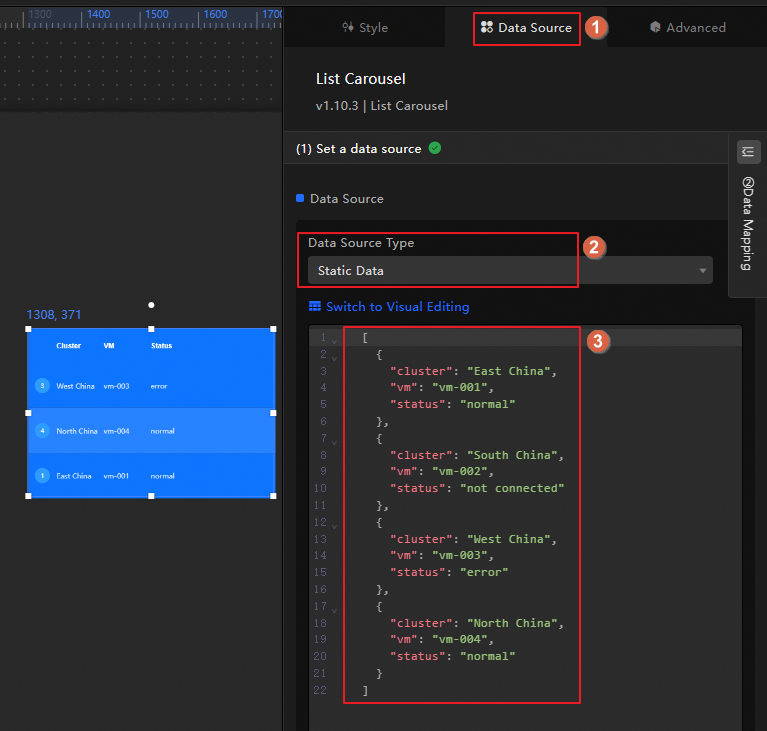The height and width of the screenshot is (731, 767).
Task: Open the Data Source Type dropdown
Action: (510, 271)
